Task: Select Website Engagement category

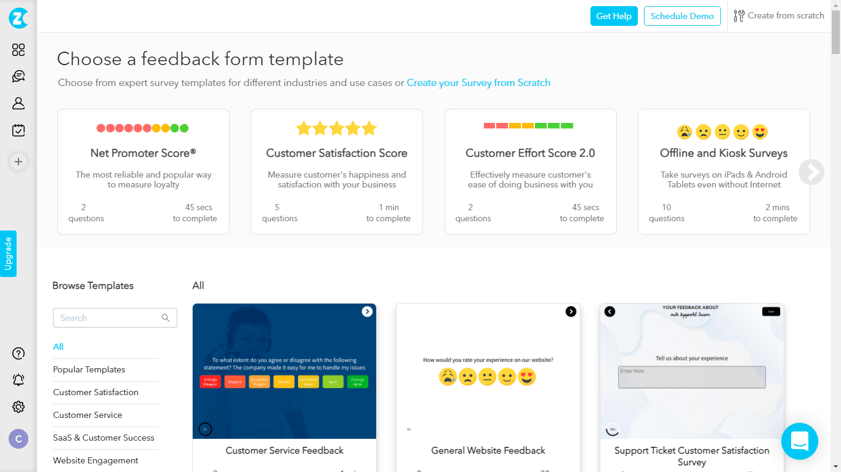Action: point(95,460)
